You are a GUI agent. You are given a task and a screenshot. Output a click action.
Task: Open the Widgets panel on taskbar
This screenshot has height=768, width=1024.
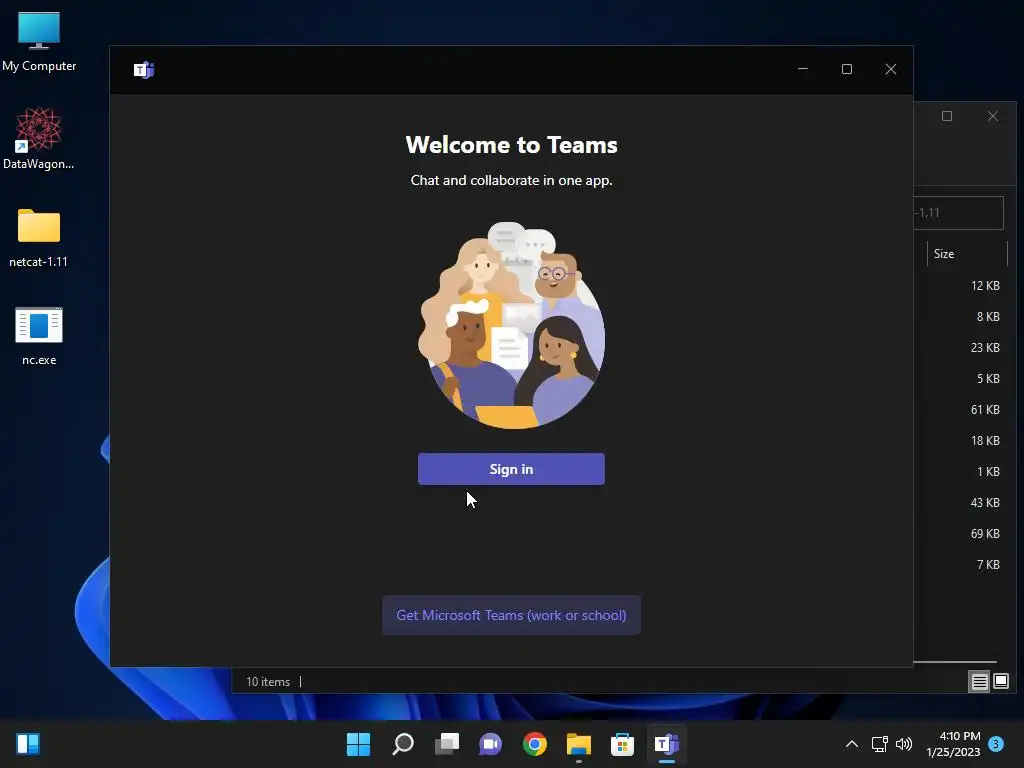[28, 744]
